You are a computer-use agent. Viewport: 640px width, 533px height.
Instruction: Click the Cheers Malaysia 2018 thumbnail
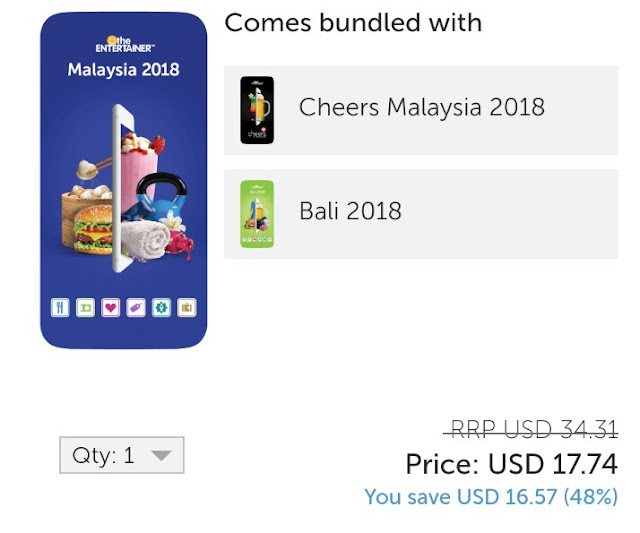click(x=257, y=110)
